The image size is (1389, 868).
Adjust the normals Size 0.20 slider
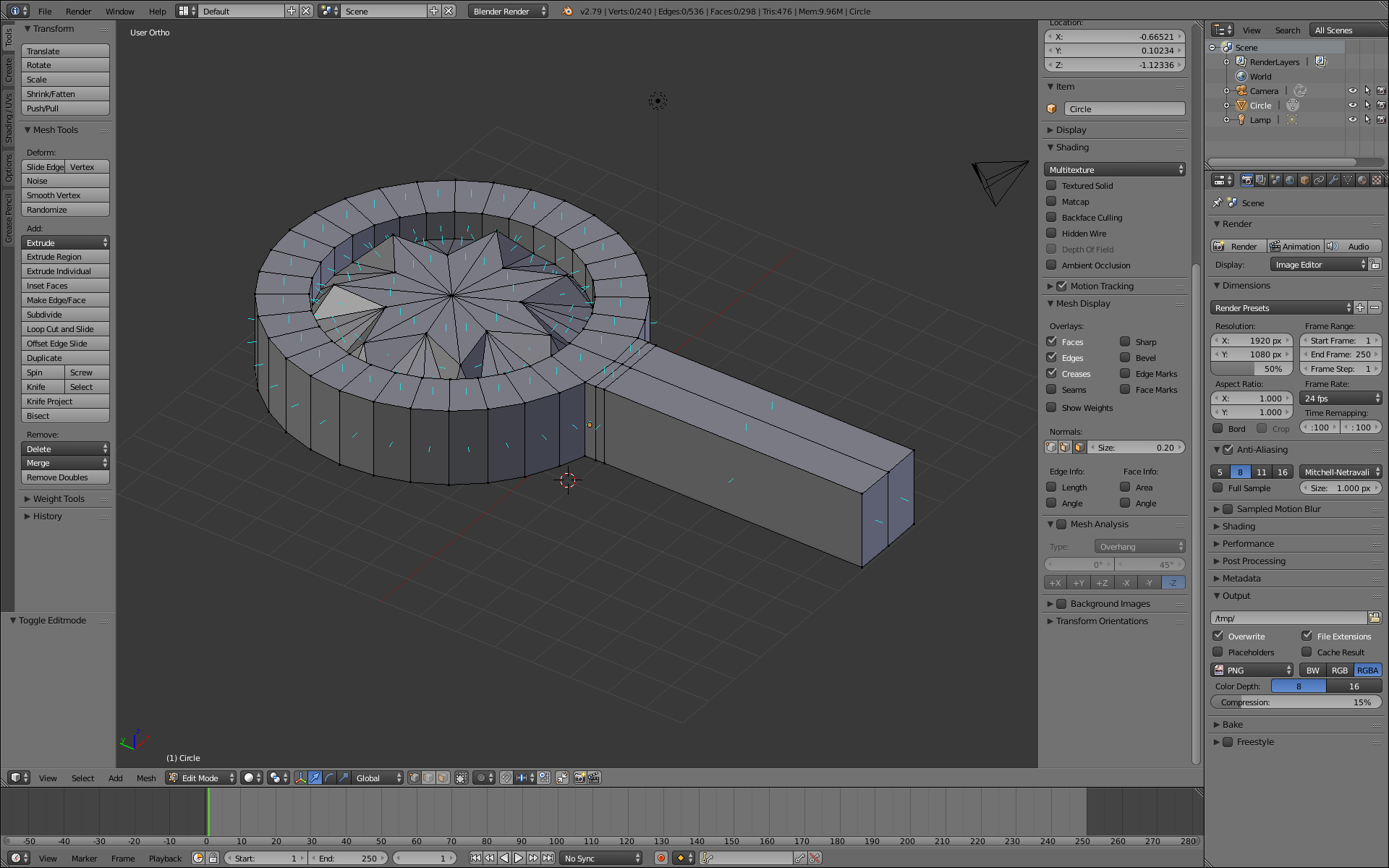click(x=1137, y=447)
